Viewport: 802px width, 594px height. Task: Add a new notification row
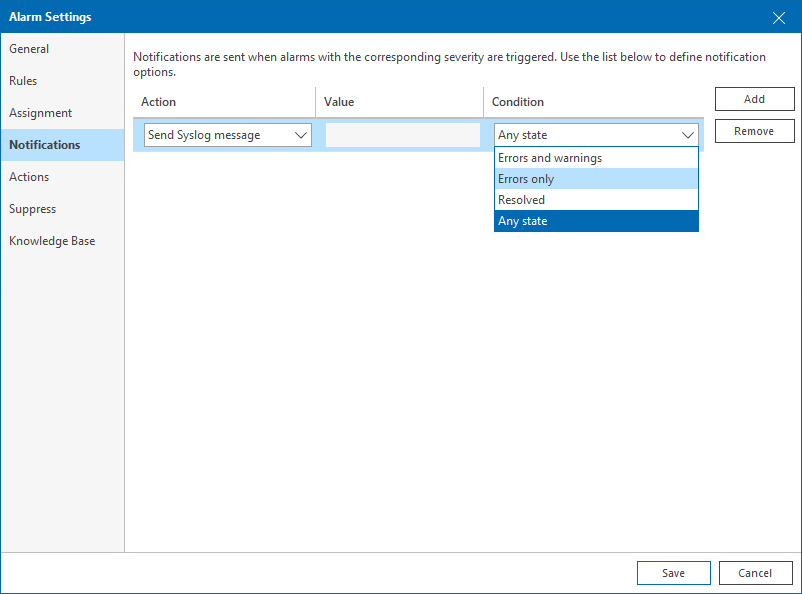(x=754, y=99)
